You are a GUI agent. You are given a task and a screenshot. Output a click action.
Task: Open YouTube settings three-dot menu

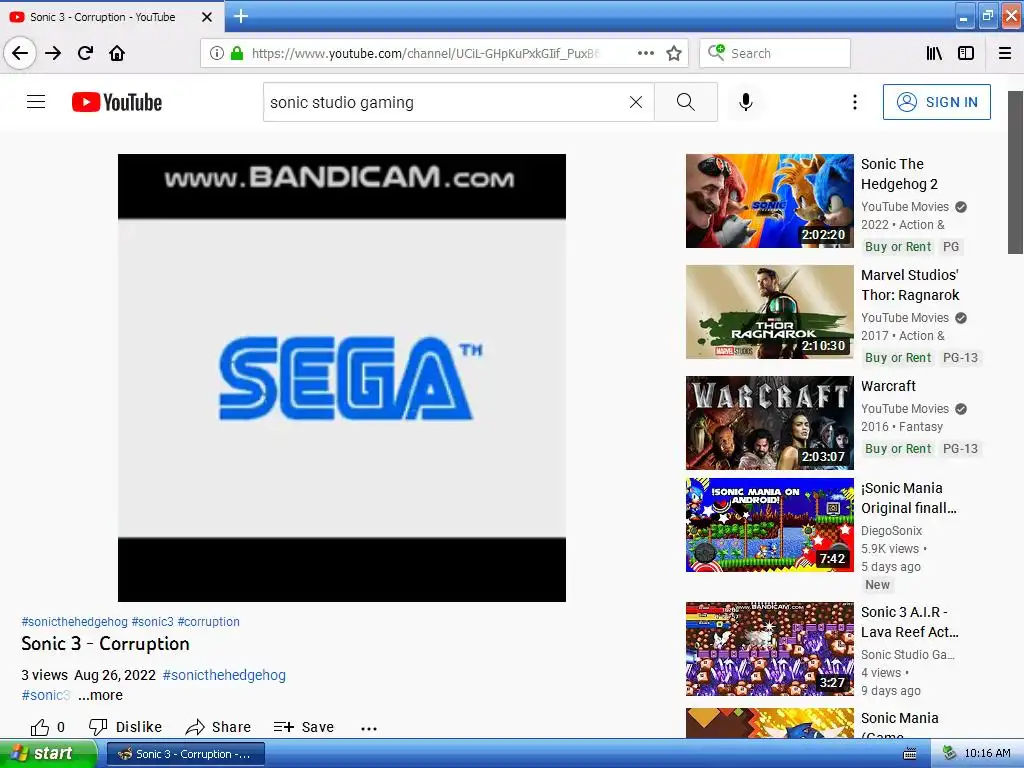coord(854,102)
